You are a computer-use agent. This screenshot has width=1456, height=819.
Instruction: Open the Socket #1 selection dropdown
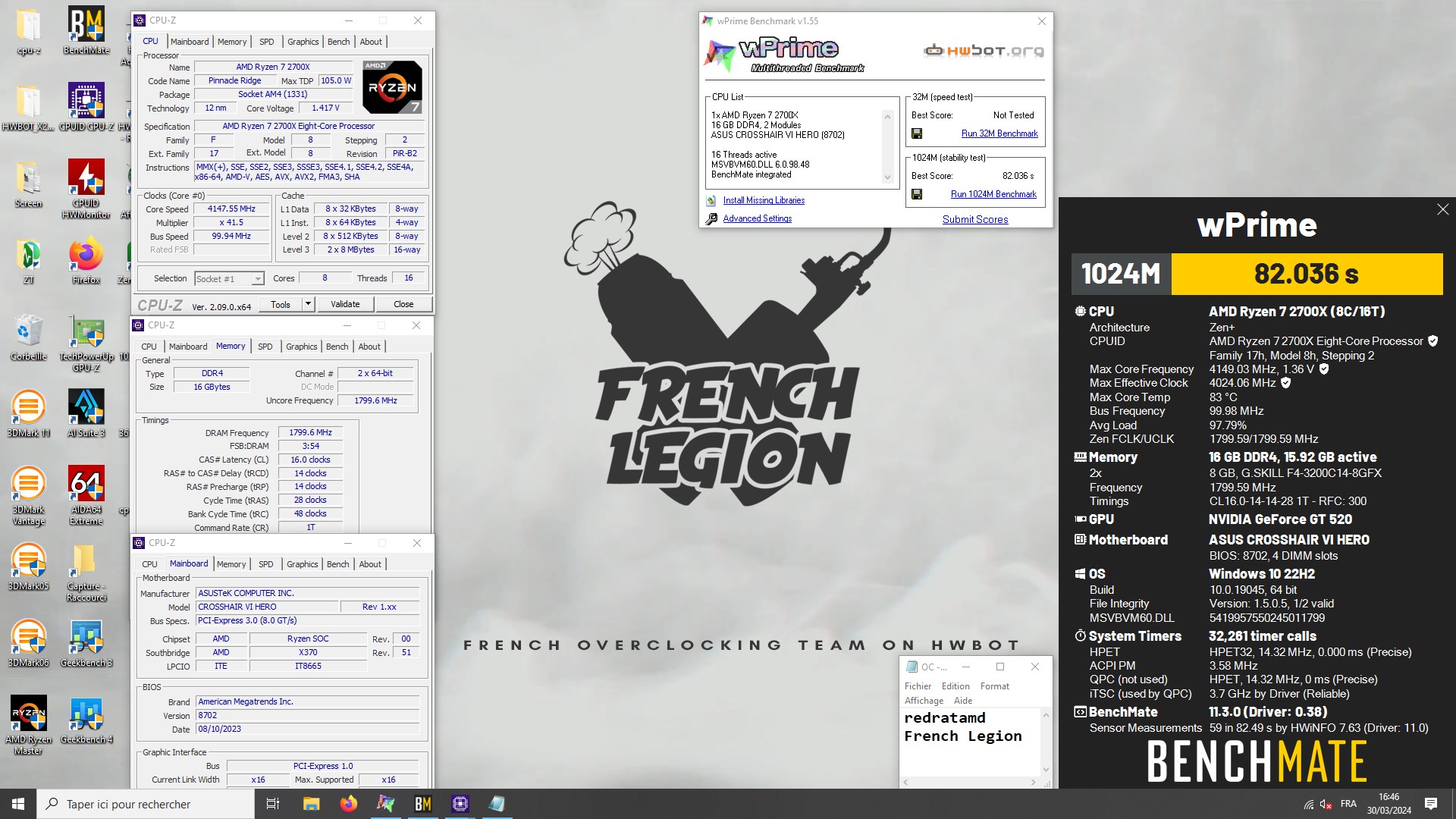229,279
